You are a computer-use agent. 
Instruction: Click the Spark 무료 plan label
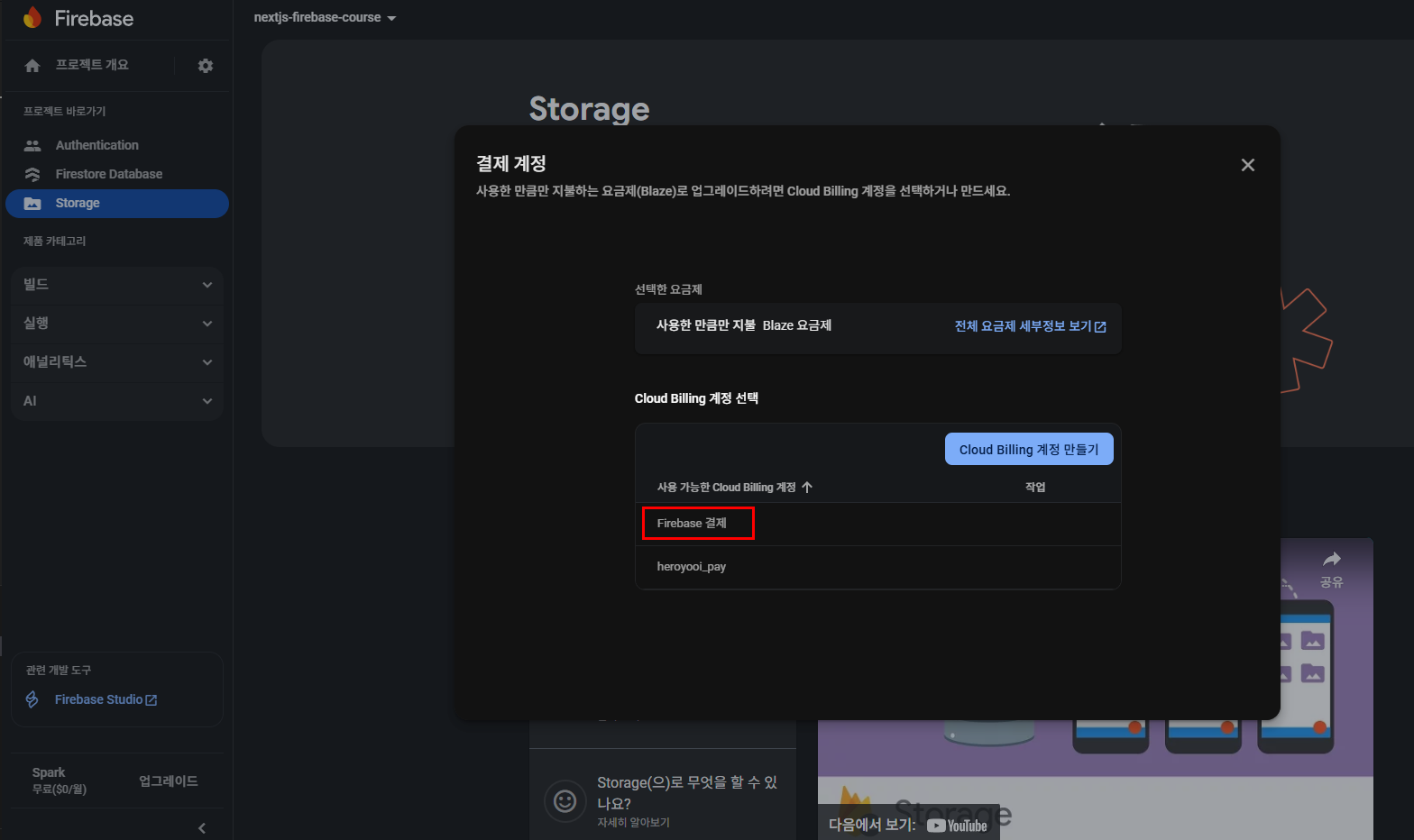click(x=60, y=781)
